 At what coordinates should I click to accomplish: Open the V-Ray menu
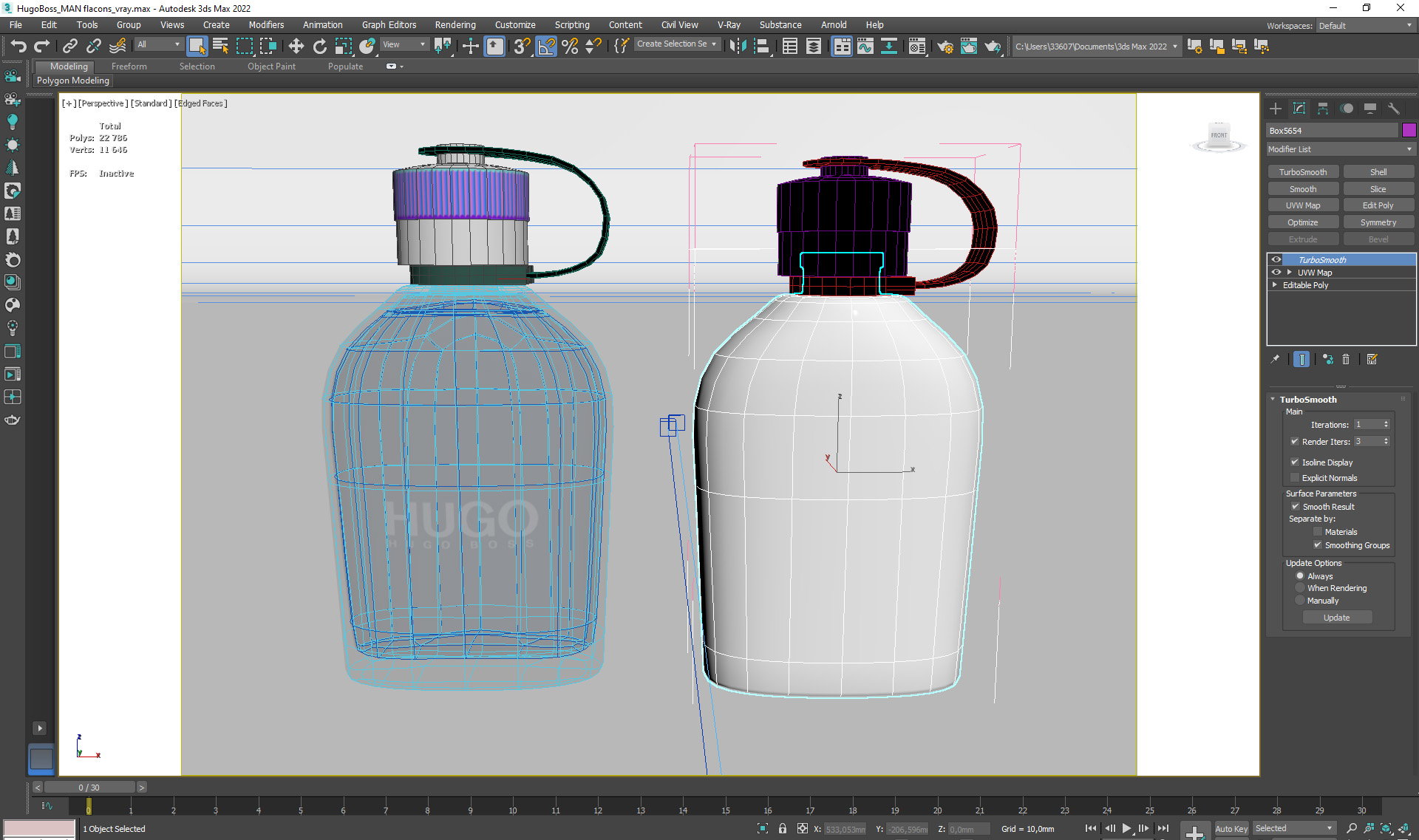coord(729,25)
